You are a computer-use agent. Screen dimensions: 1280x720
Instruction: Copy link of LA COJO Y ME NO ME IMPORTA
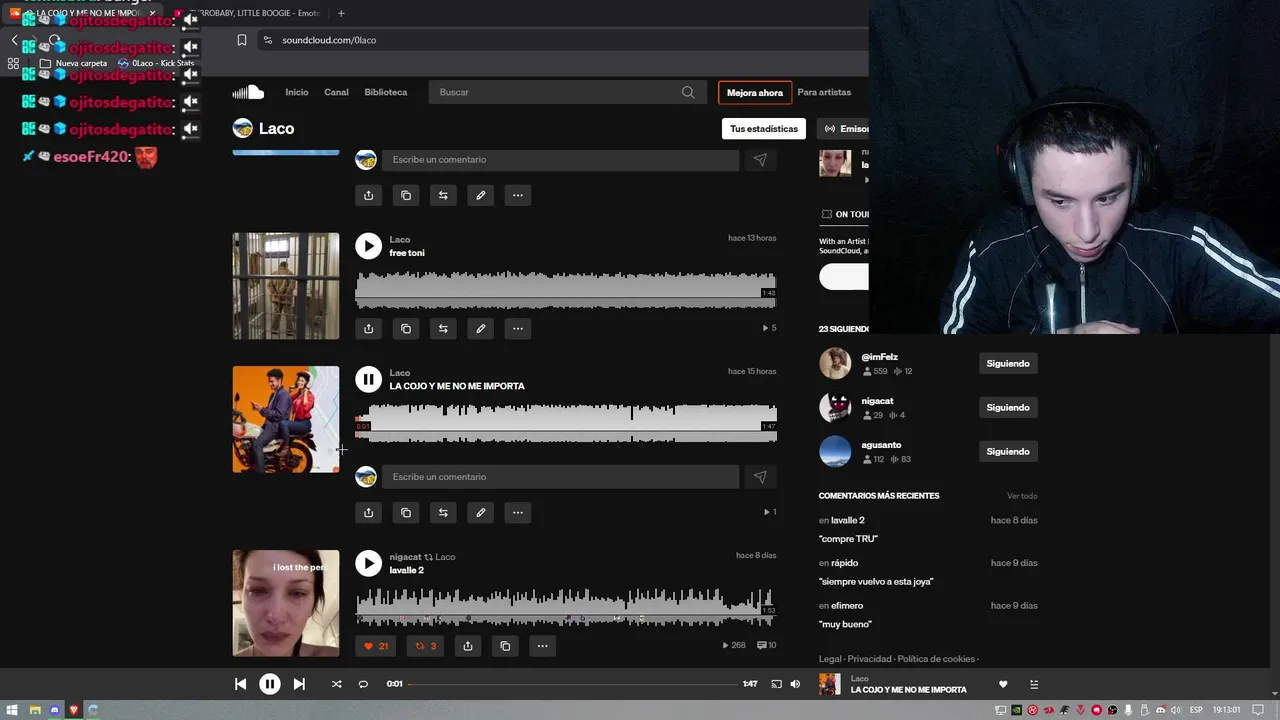[406, 512]
